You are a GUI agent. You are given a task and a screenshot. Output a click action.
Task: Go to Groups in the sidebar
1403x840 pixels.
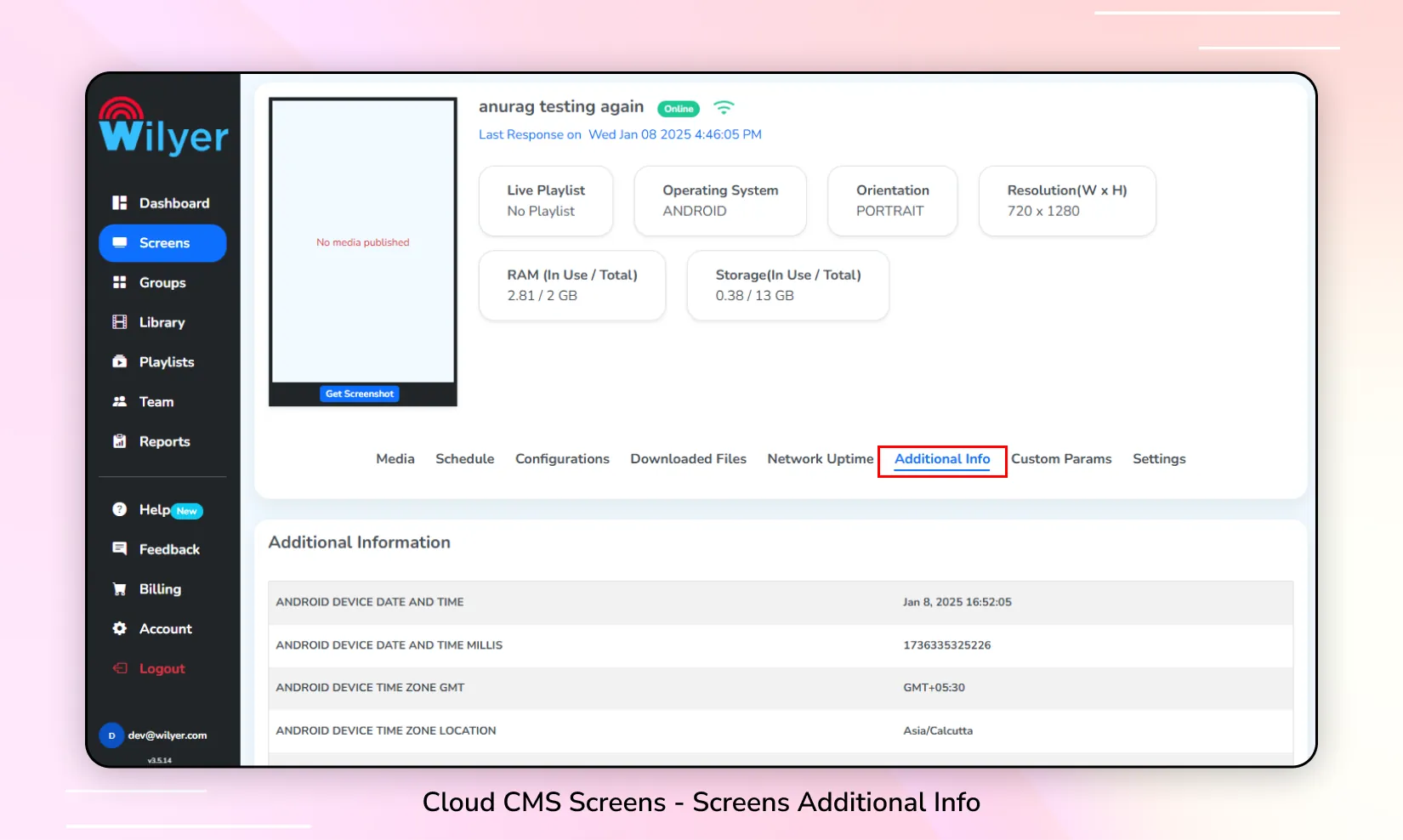(162, 282)
